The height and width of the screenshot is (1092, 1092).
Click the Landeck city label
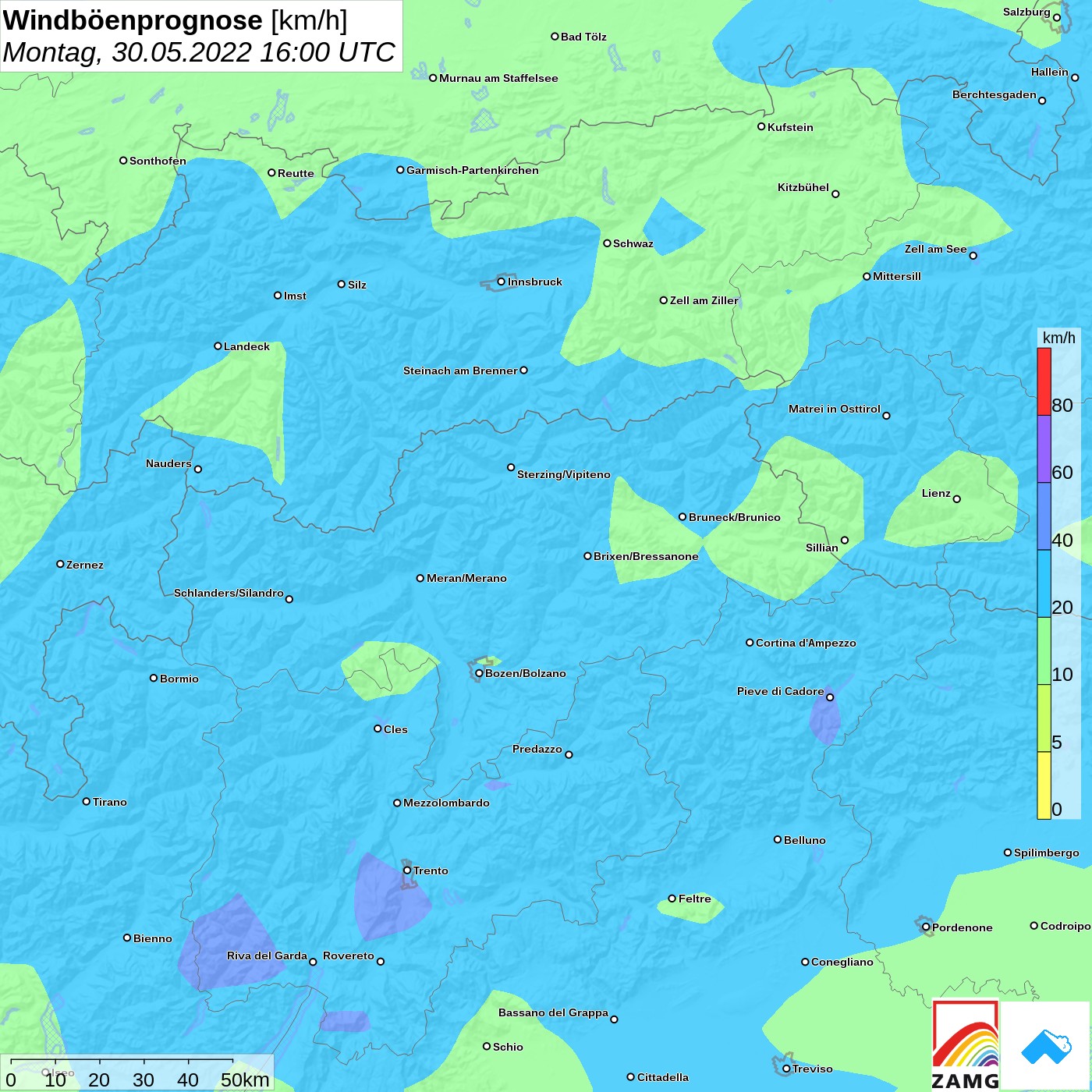coord(246,346)
